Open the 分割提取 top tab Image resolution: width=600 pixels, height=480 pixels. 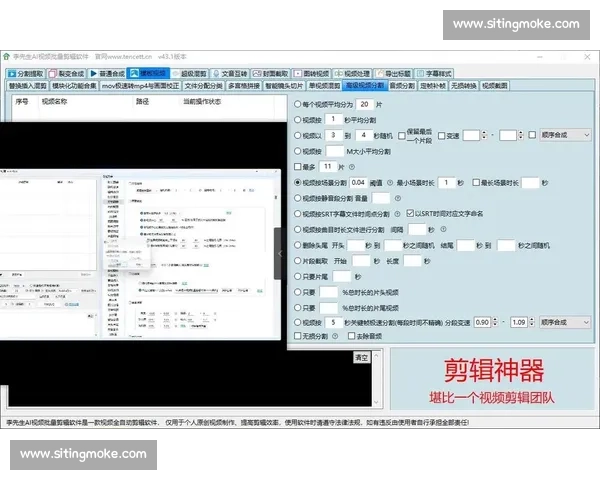[x=26, y=73]
